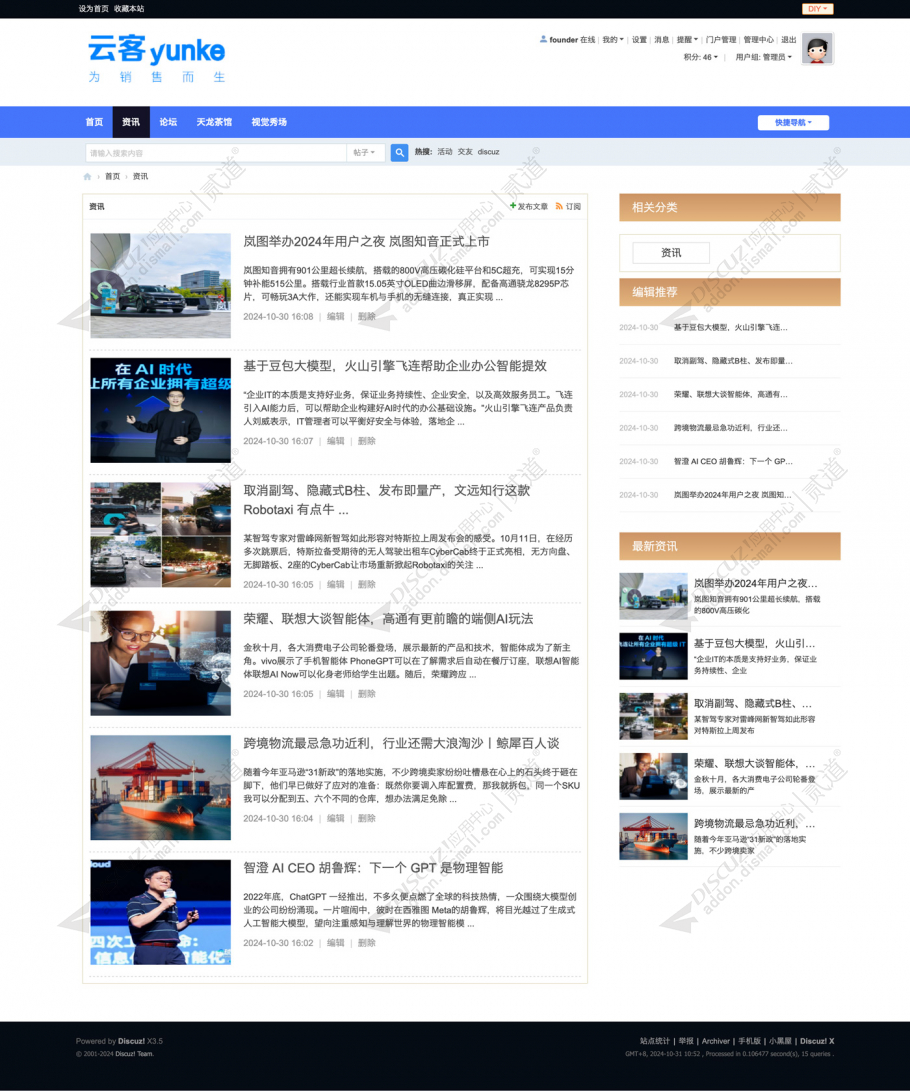Click 删除 for the 智澄 AI article
Screen dimensions: 910x1091
(367, 943)
